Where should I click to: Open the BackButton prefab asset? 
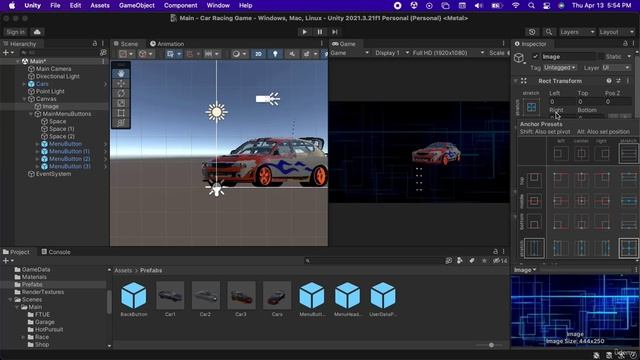coord(134,299)
